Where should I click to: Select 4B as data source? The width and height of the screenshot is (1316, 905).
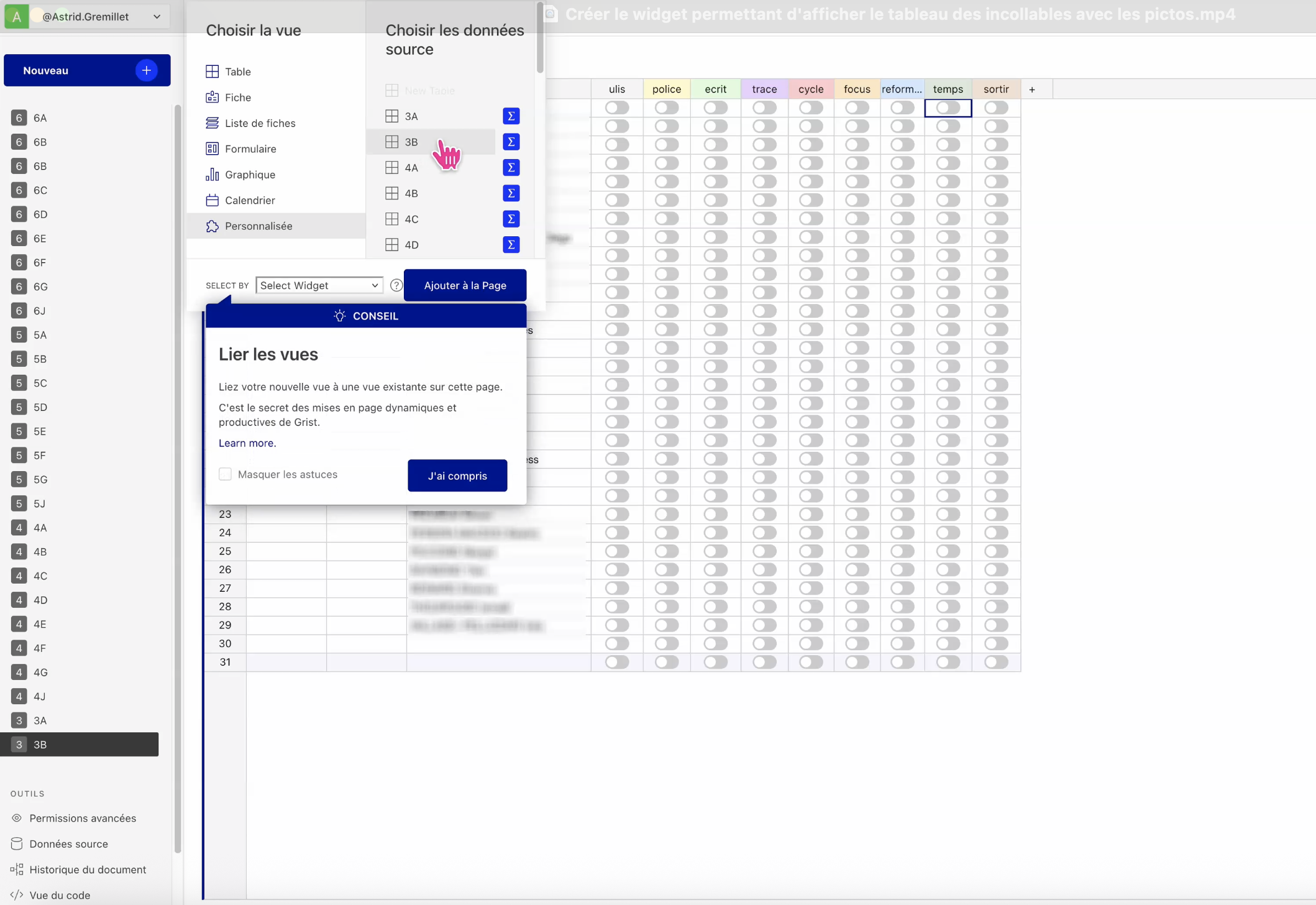click(411, 193)
